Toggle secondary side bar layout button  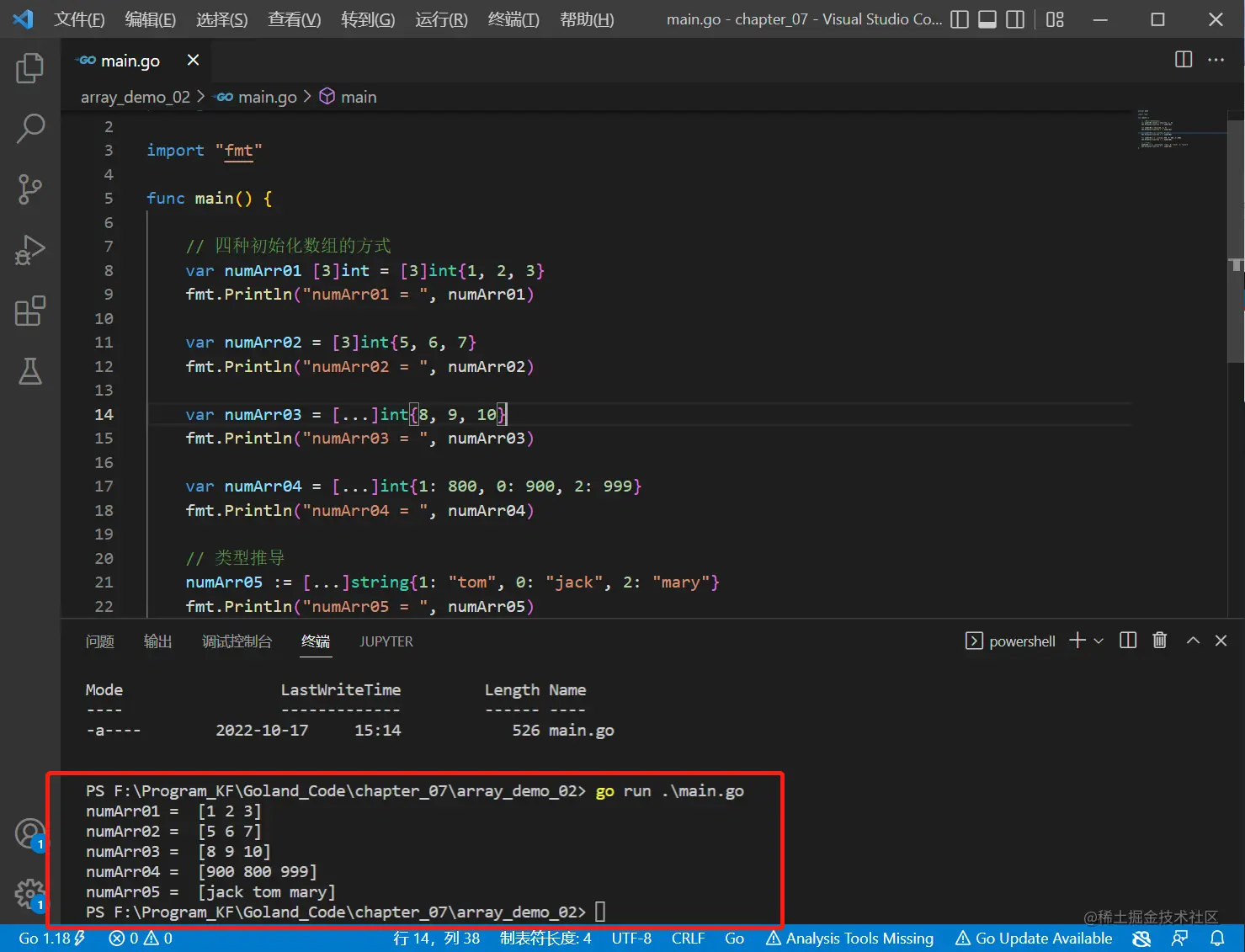[x=1016, y=19]
